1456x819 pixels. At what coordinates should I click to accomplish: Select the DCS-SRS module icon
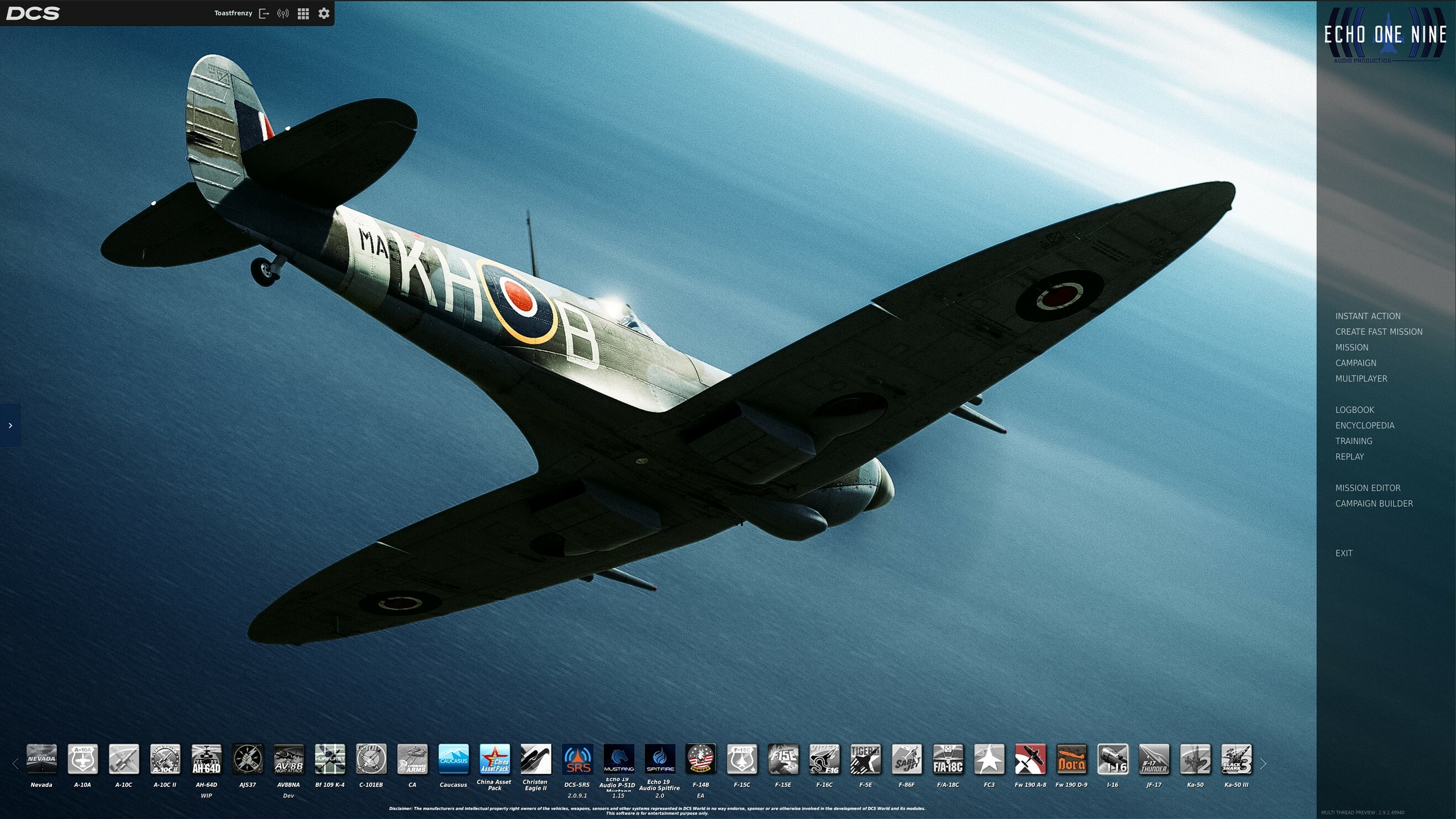click(577, 759)
